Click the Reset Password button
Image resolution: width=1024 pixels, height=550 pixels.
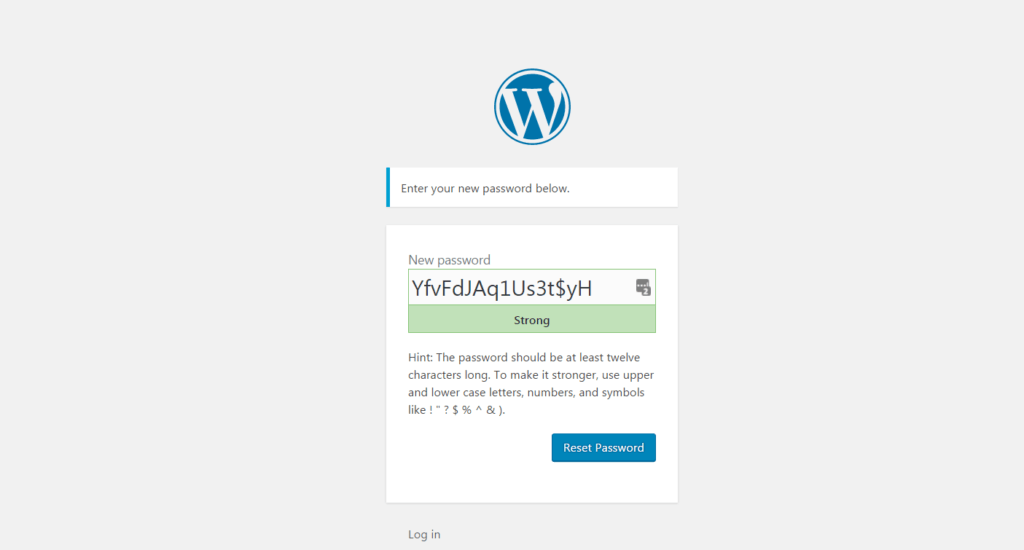coord(603,447)
